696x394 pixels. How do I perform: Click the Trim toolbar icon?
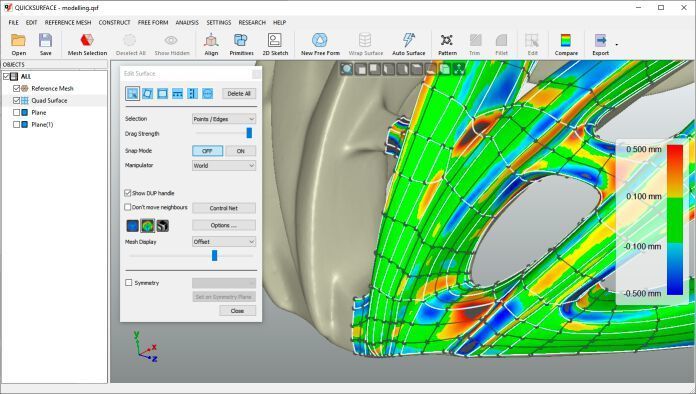point(475,40)
